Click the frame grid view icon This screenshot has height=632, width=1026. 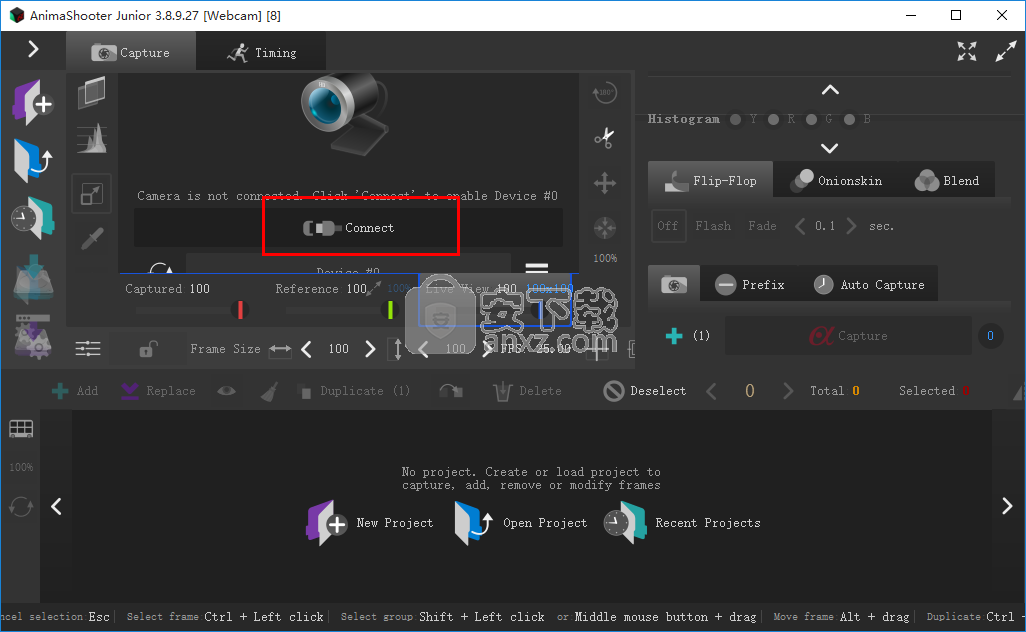[x=21, y=429]
